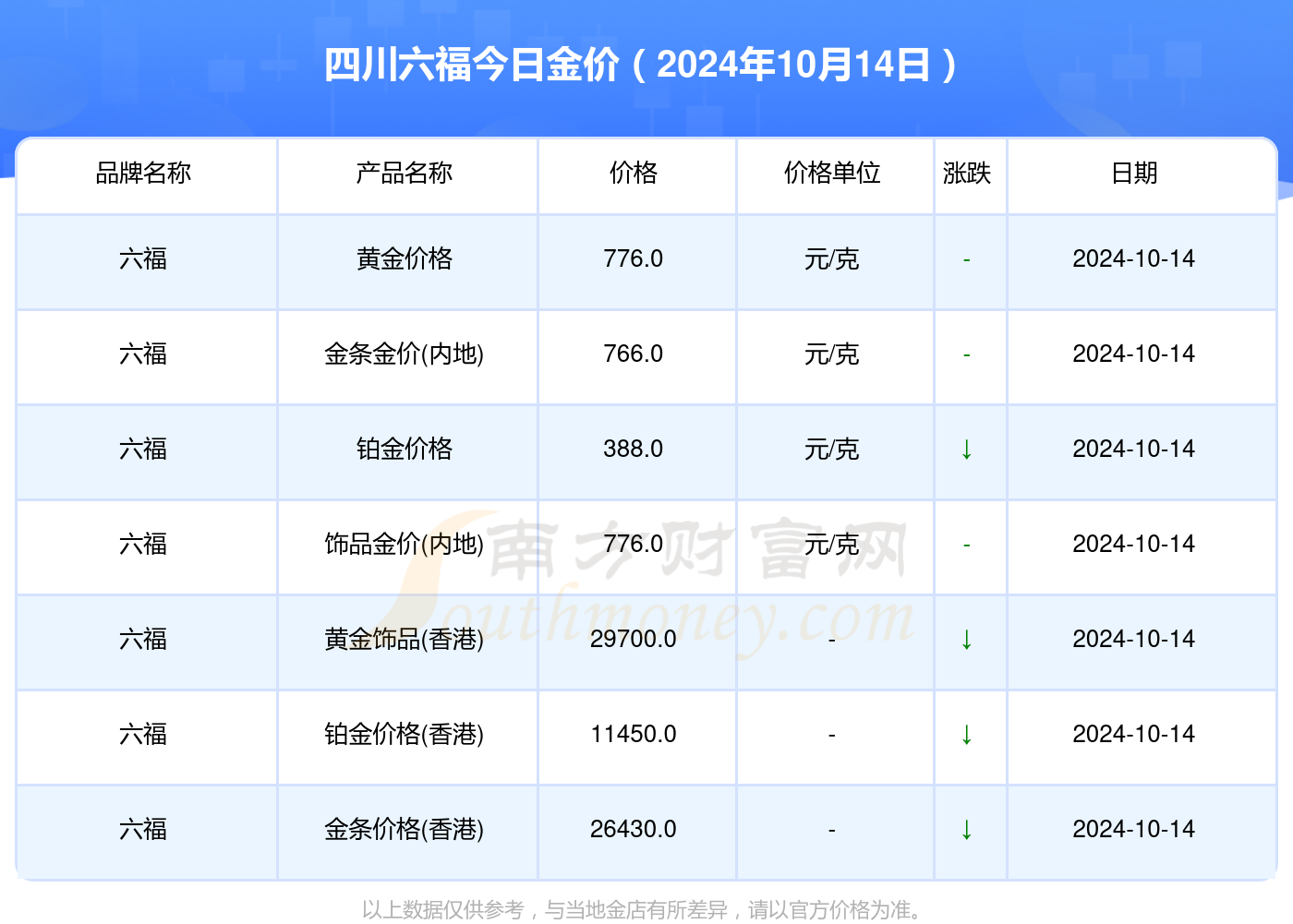Image resolution: width=1293 pixels, height=924 pixels.
Task: Click the down arrow in 铂金价格(香港) row
Action: (967, 735)
